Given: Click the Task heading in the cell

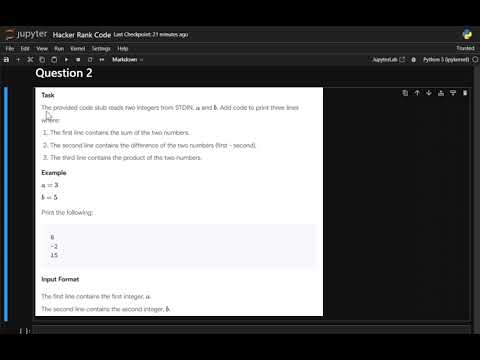Looking at the screenshot, I should 48,95.
